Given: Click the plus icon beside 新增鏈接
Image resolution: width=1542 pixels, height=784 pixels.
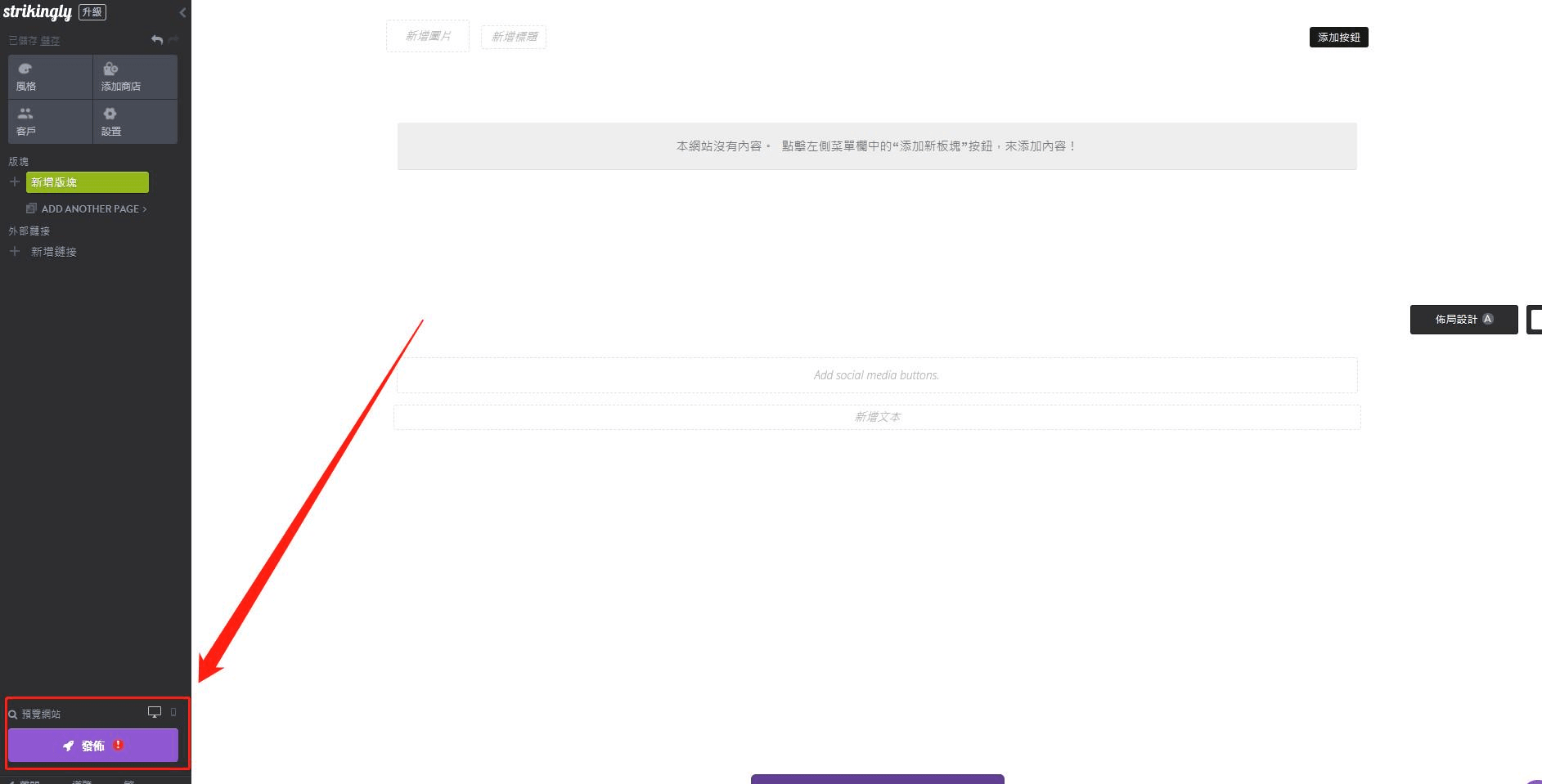Looking at the screenshot, I should pos(13,251).
